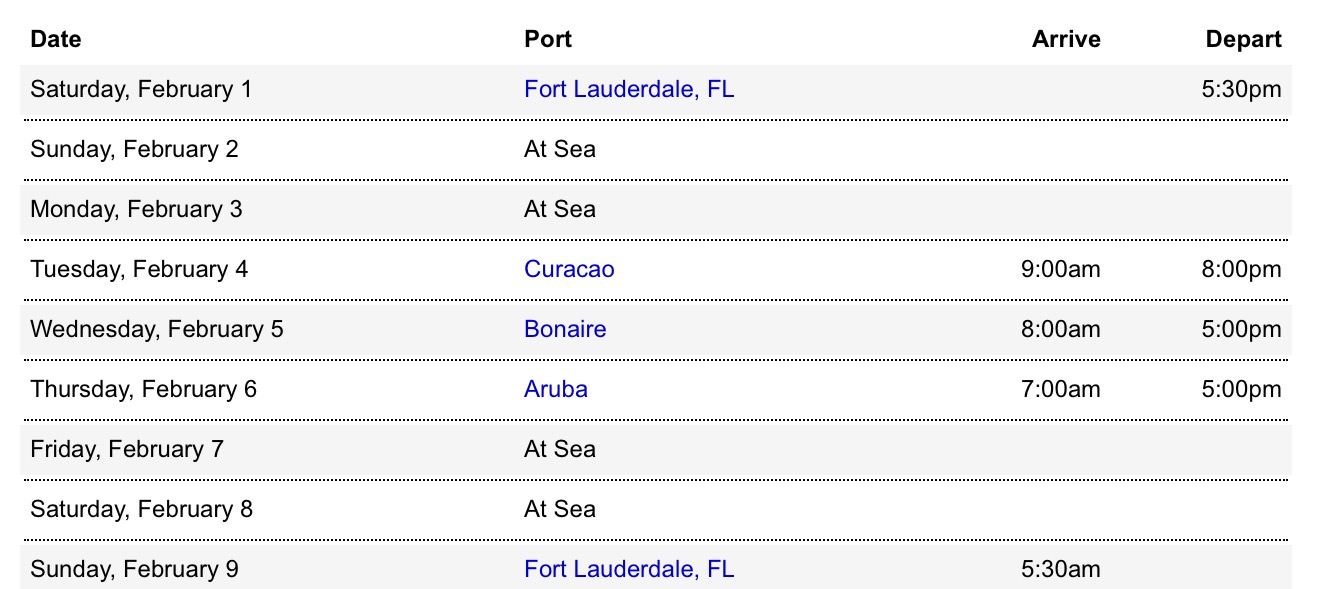Screen dimensions: 1318x589
Task: Click the 5:30am arrival time
Action: (1060, 569)
